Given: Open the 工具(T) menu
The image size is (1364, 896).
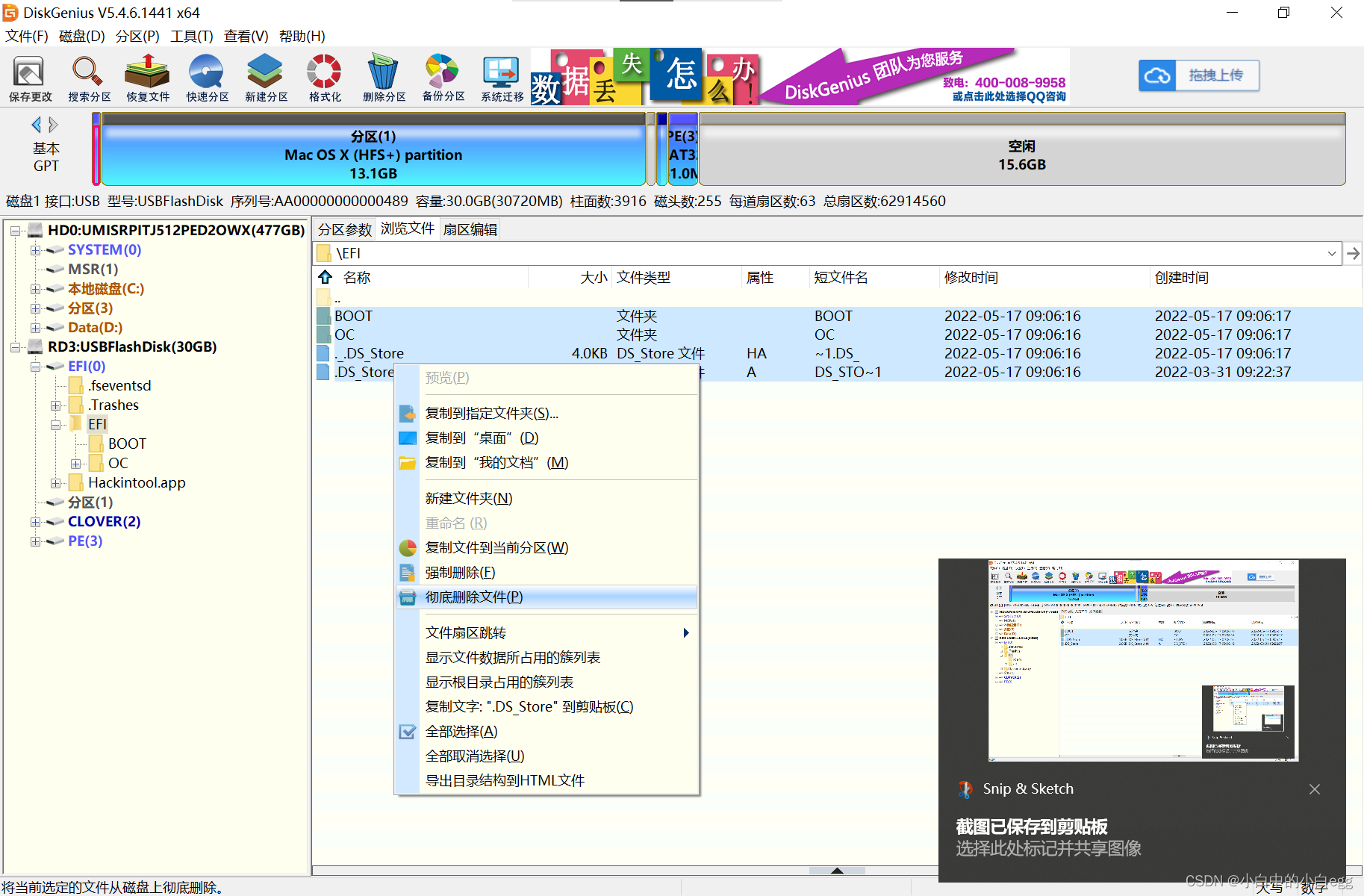Looking at the screenshot, I should click(x=192, y=36).
